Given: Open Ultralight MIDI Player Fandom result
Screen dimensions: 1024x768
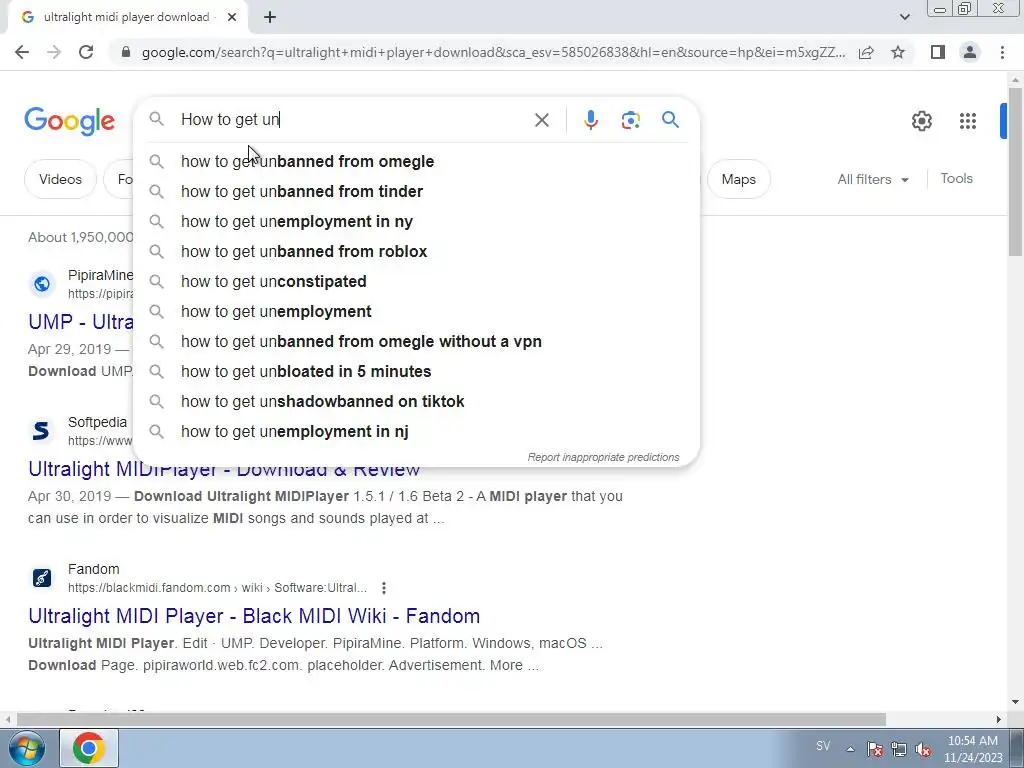Looking at the screenshot, I should click(x=254, y=616).
